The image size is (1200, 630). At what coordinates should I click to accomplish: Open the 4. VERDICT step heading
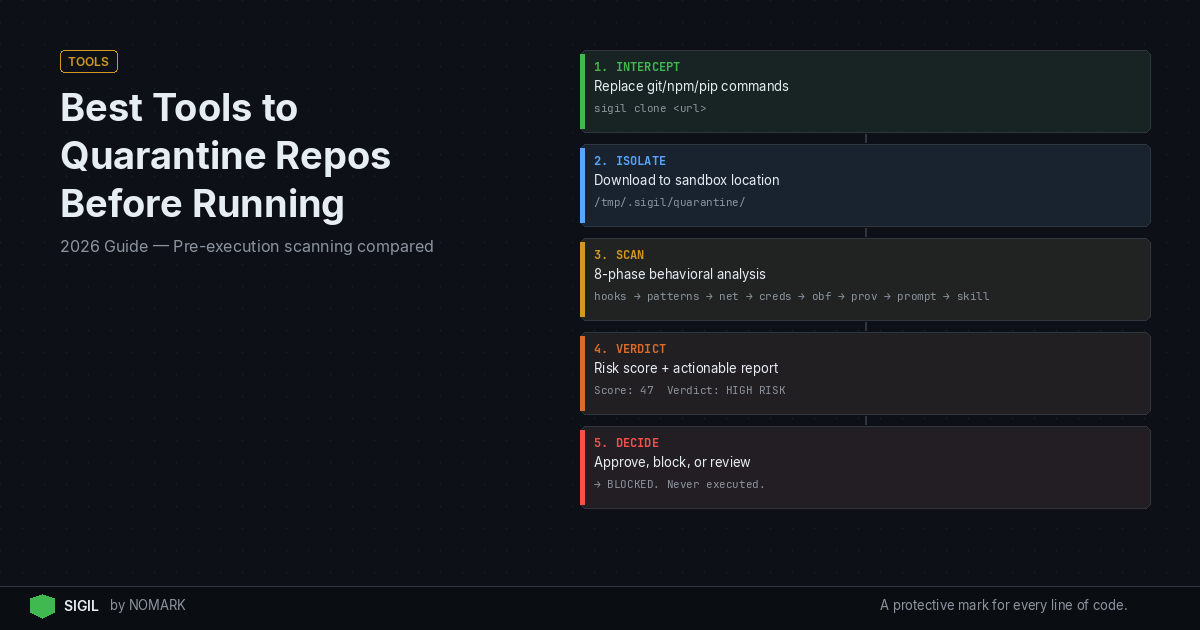pos(630,349)
